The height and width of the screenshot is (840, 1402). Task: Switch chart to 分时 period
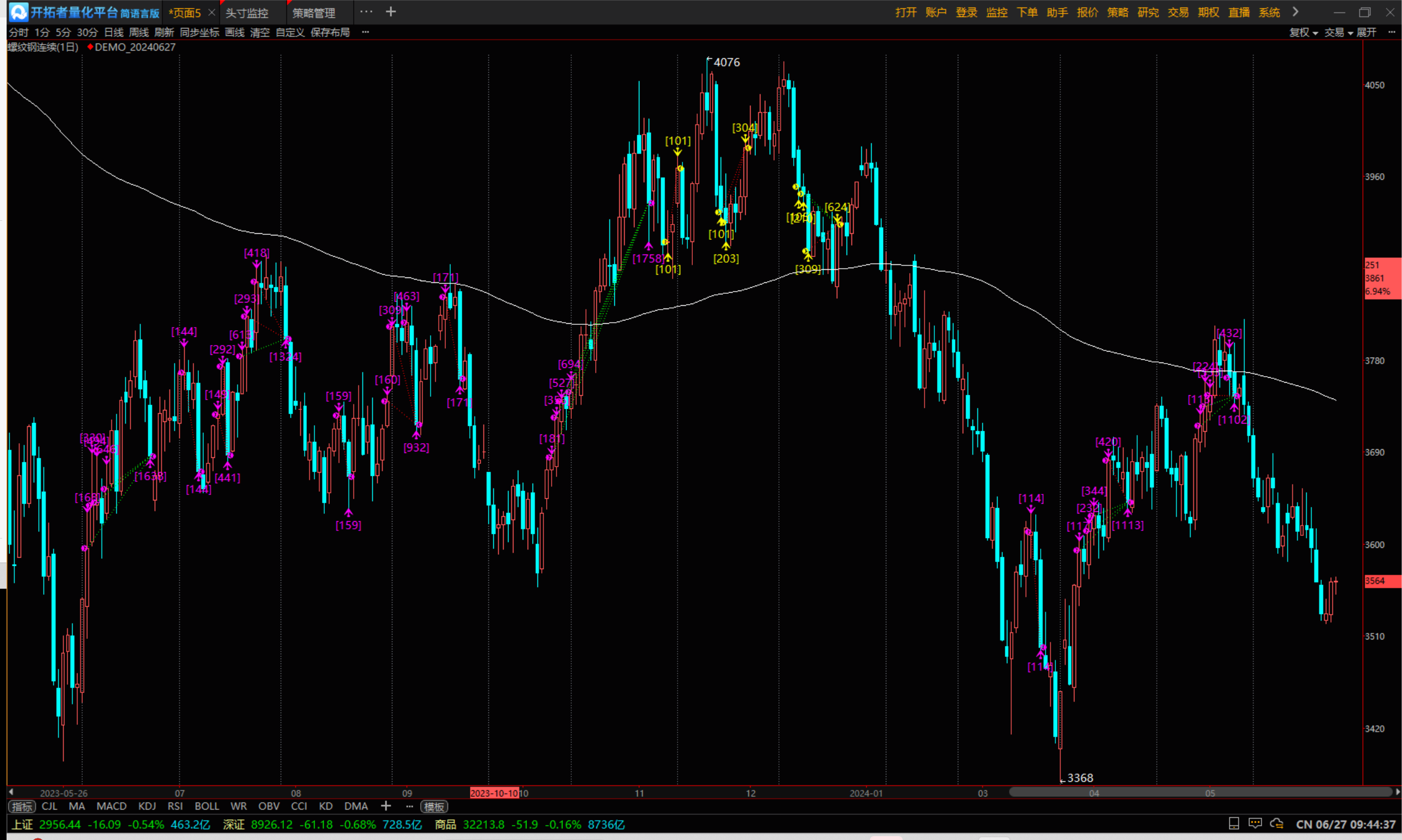point(19,32)
